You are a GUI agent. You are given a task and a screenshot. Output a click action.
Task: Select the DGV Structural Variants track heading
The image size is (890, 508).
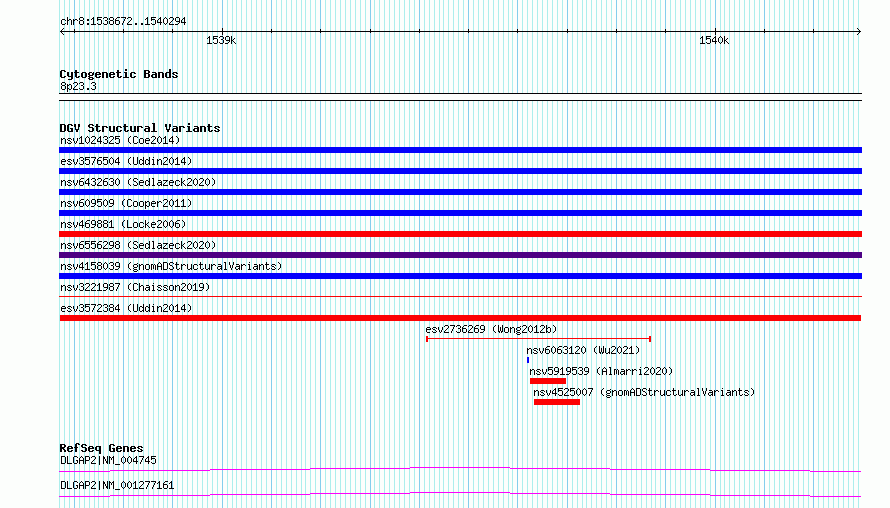[140, 128]
